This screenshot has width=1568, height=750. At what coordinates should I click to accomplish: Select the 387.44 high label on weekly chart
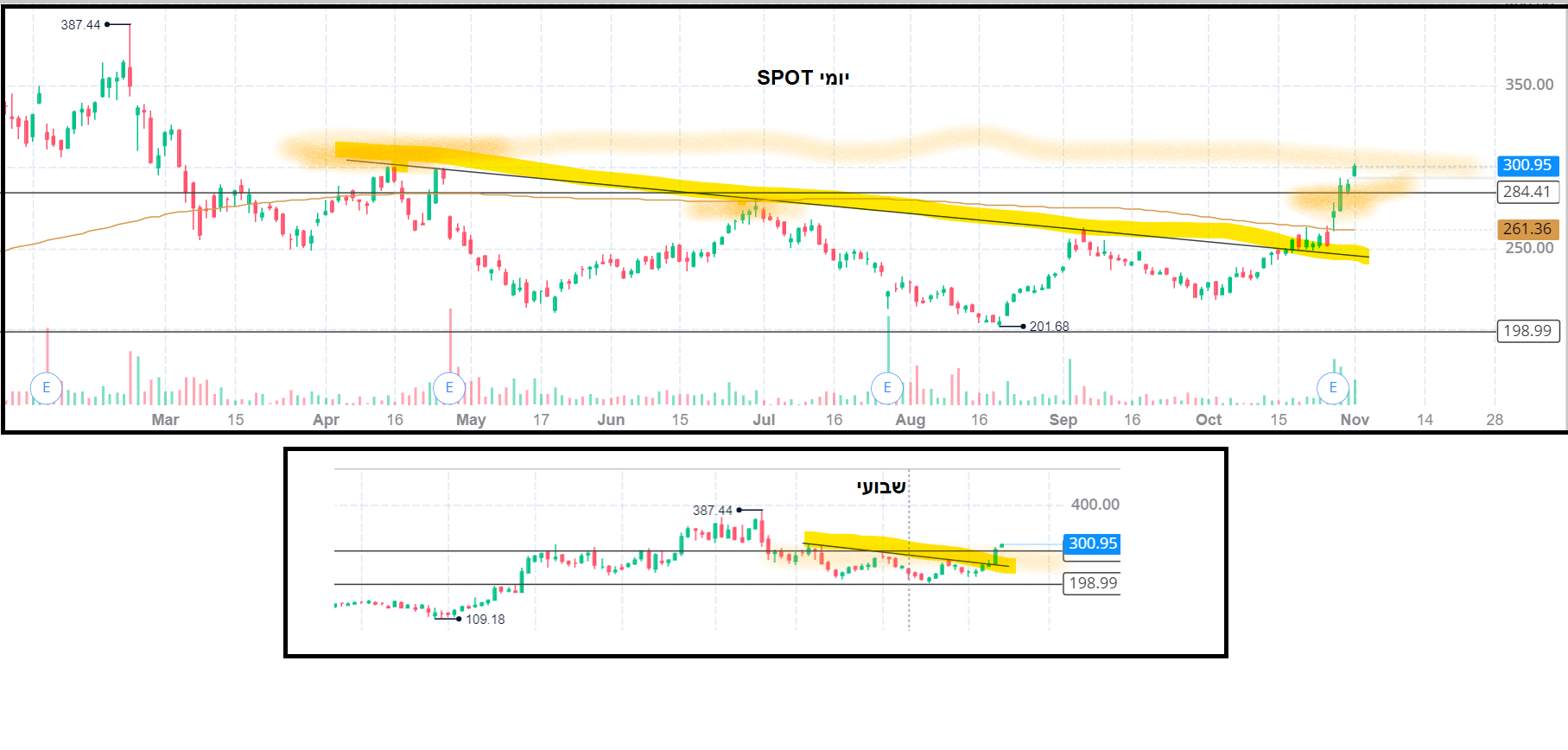click(712, 511)
